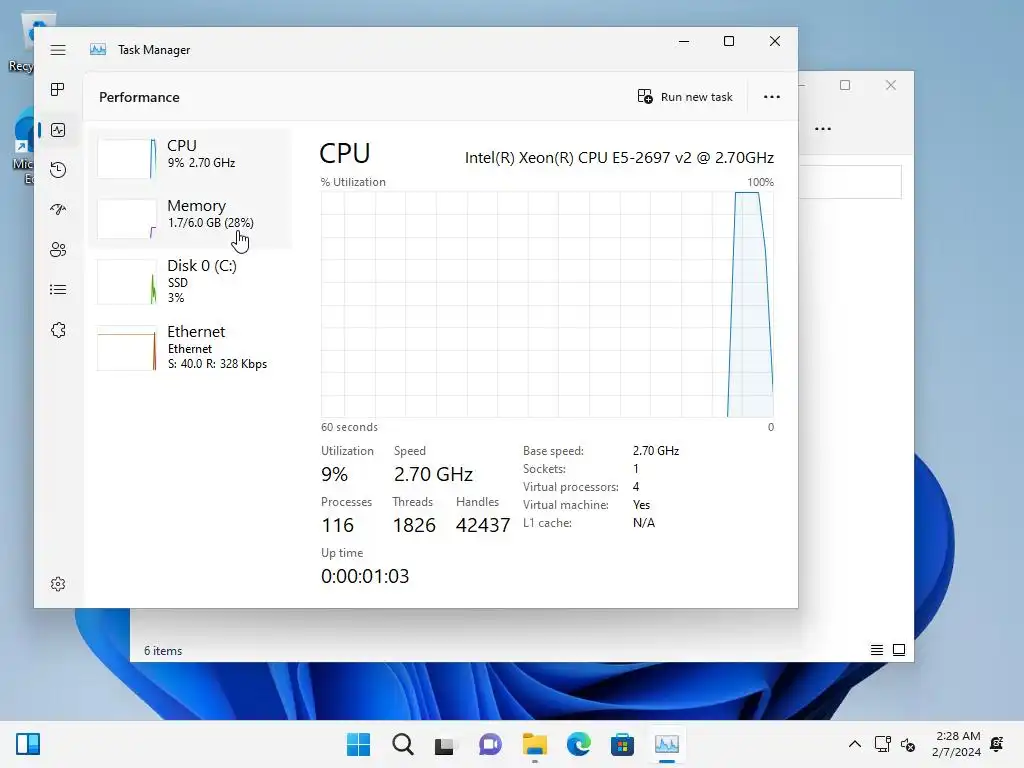
Task: Click Run new task button
Action: [x=685, y=97]
